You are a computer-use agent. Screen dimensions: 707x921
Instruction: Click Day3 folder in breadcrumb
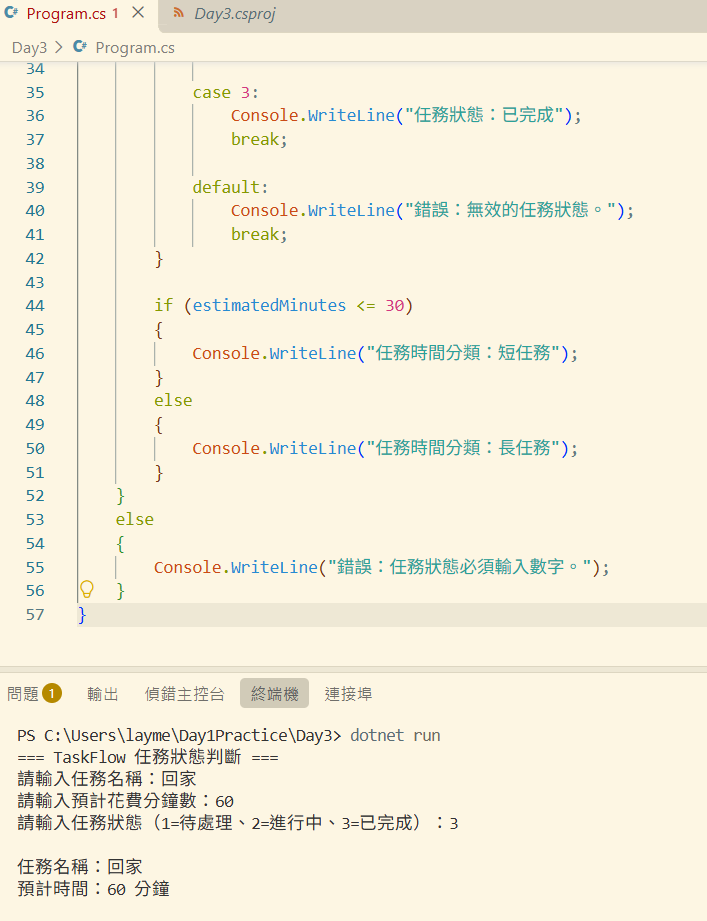coord(29,48)
